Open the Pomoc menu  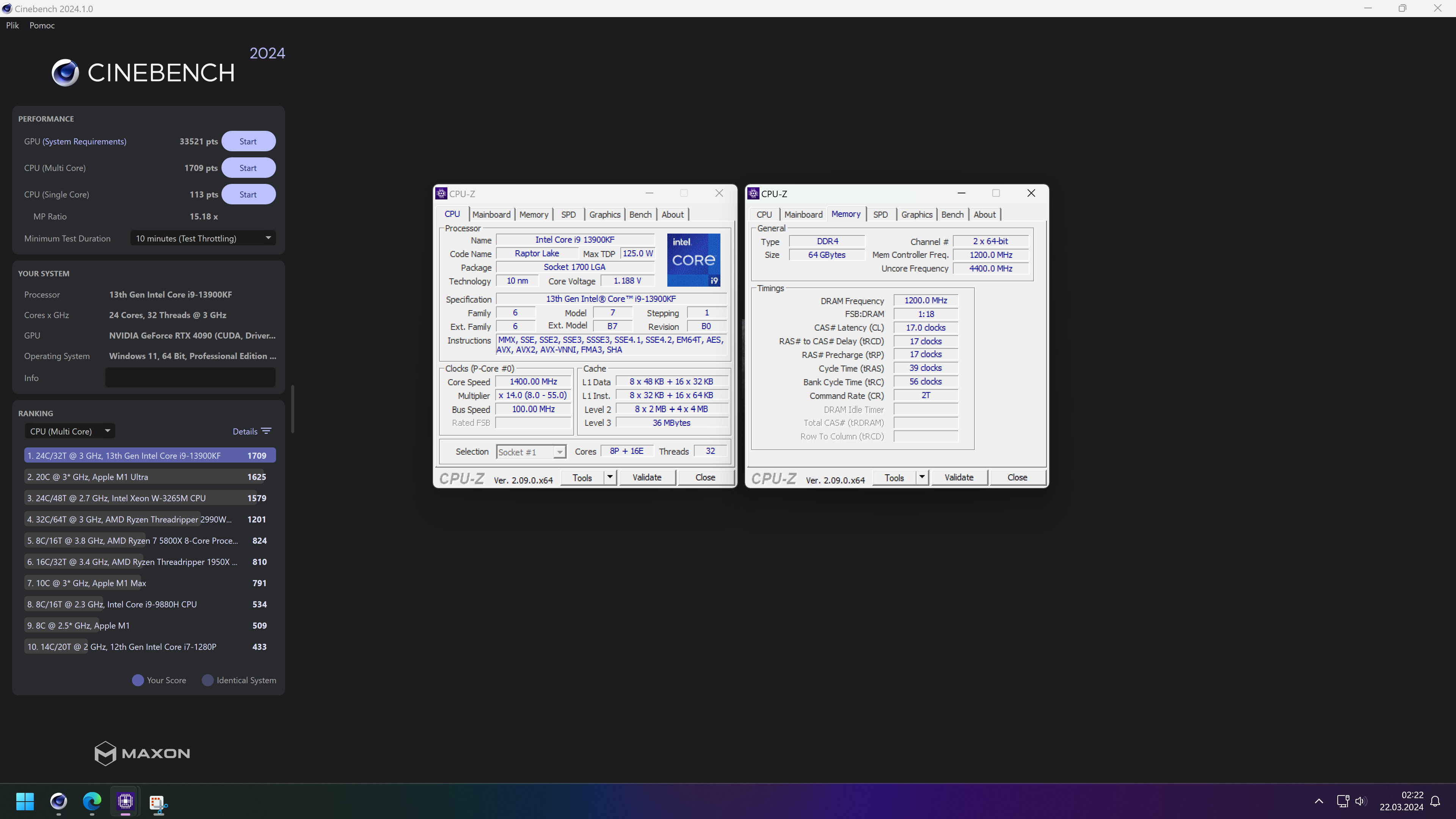[42, 25]
